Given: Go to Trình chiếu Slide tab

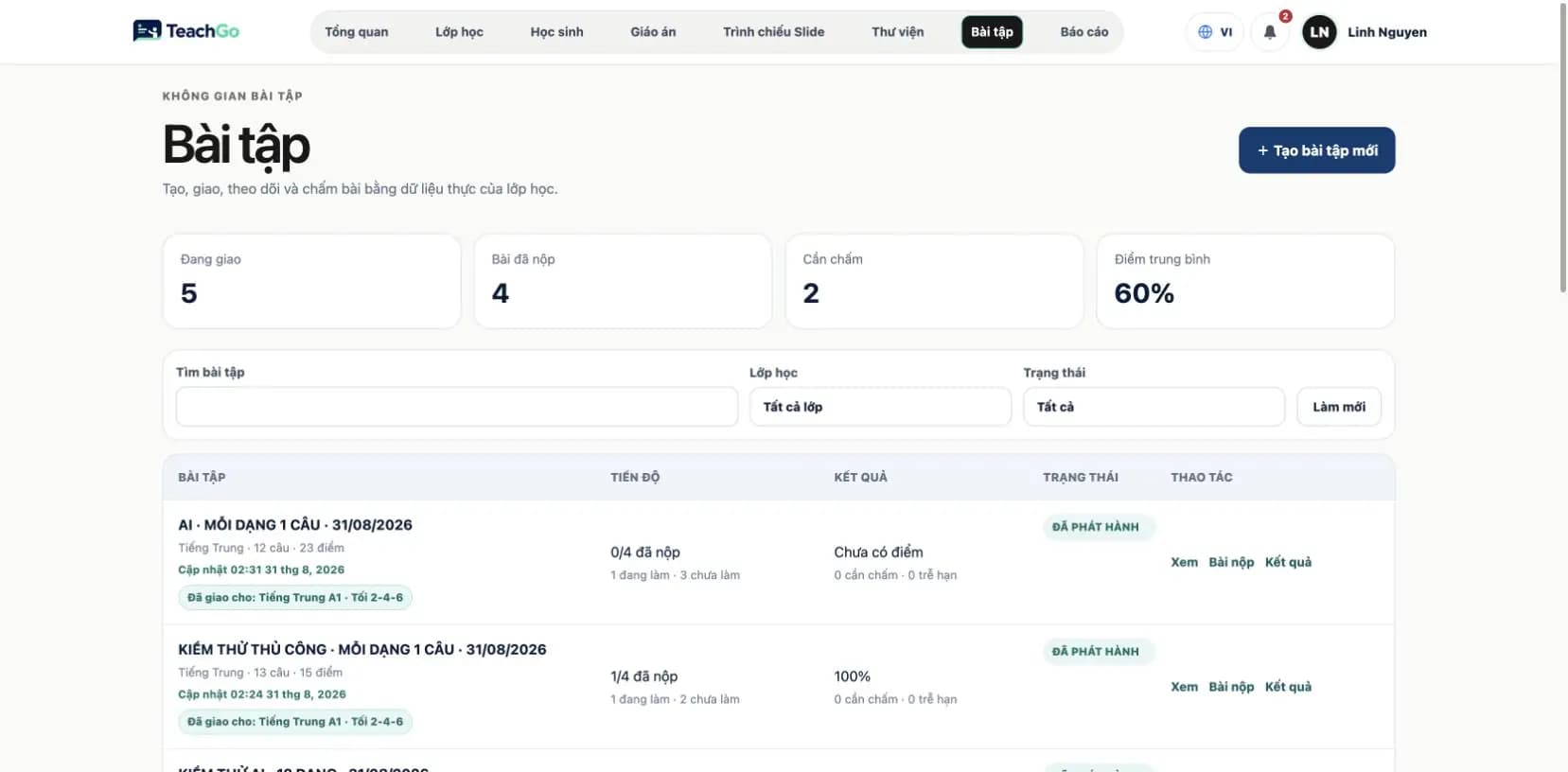Looking at the screenshot, I should tap(774, 32).
